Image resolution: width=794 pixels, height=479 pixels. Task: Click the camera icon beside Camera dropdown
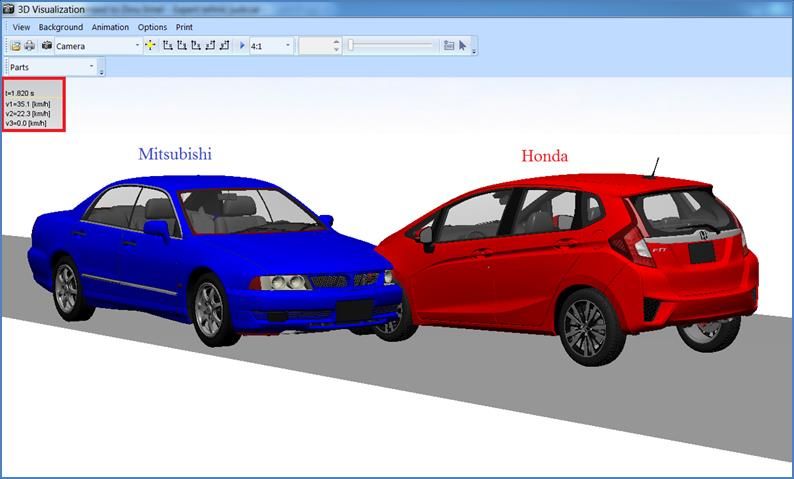pyautogui.click(x=47, y=46)
